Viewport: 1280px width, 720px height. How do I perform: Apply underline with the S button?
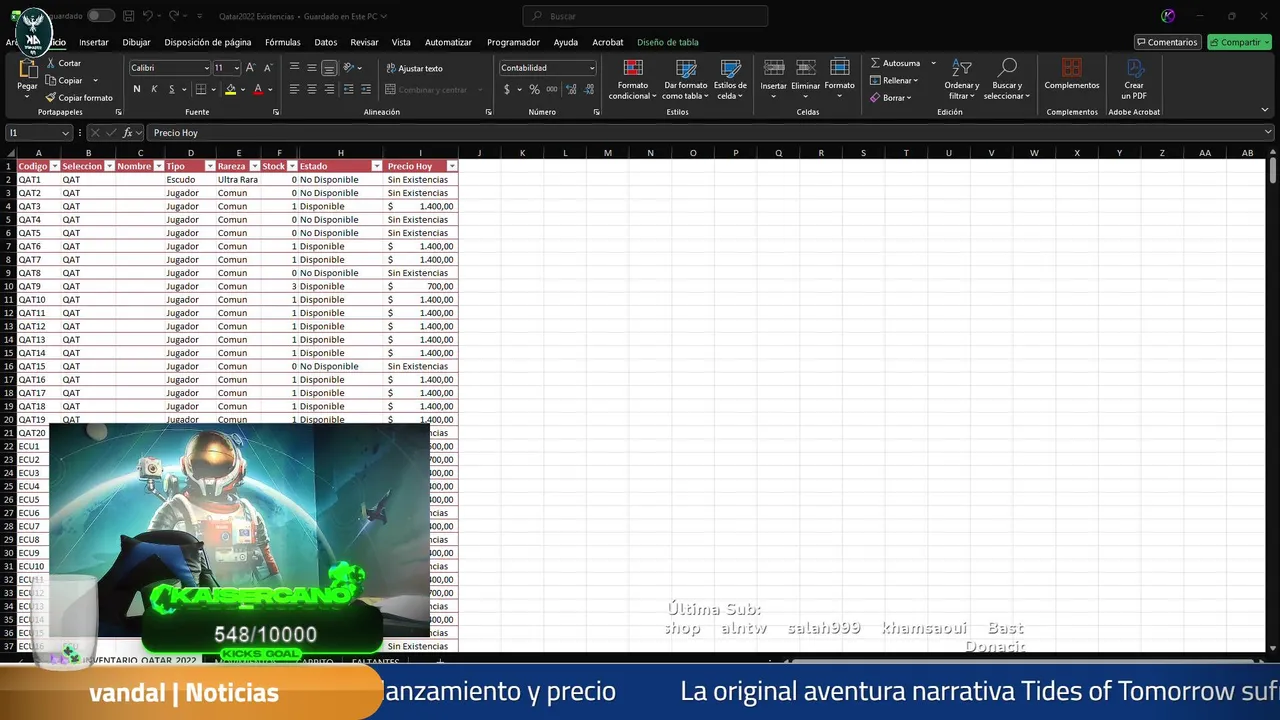click(x=171, y=89)
